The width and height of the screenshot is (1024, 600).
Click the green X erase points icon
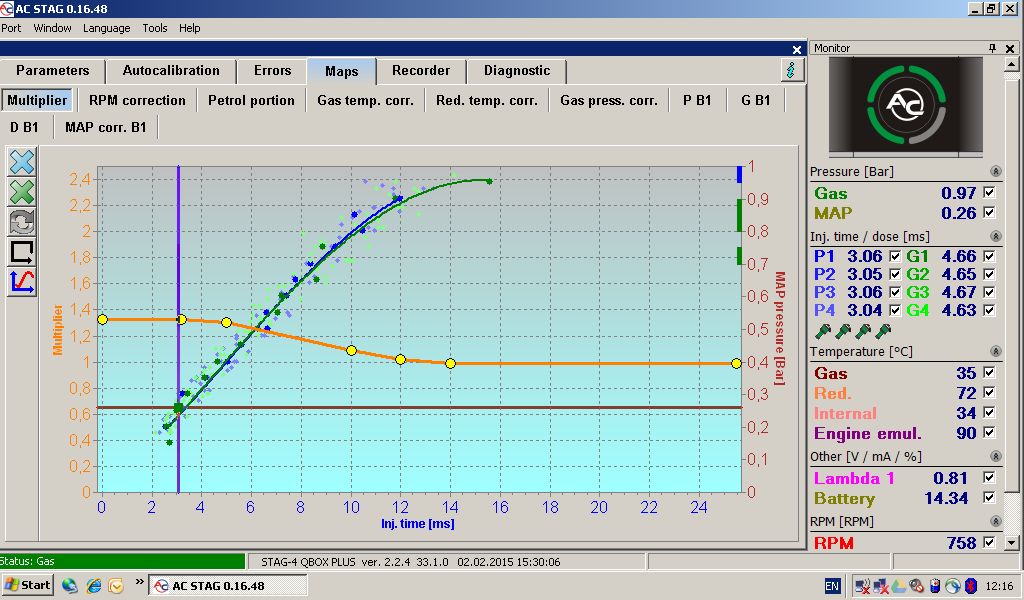tap(22, 191)
